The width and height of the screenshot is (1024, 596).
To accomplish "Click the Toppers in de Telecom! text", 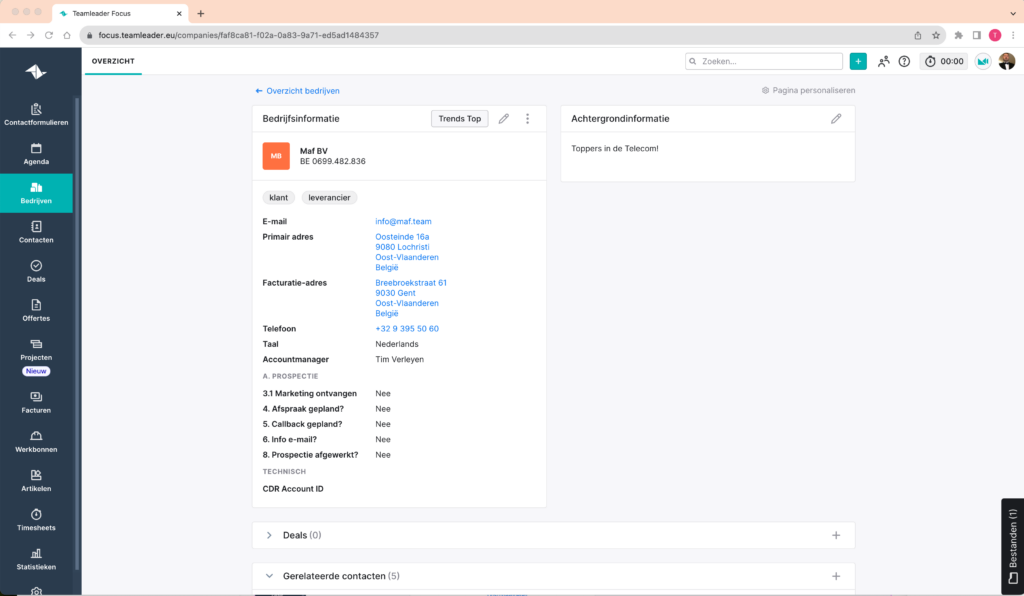I will click(x=615, y=149).
